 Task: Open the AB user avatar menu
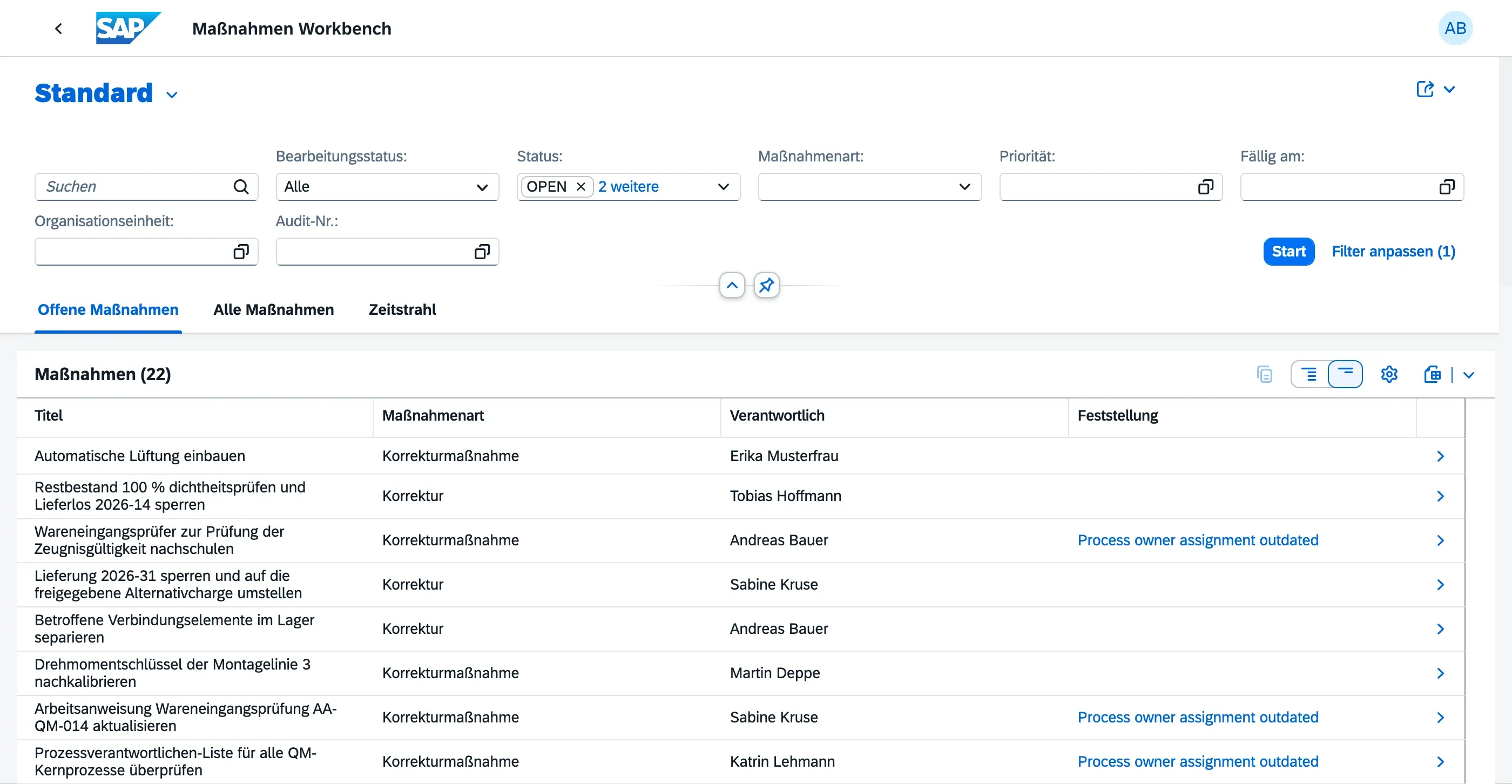pos(1454,28)
